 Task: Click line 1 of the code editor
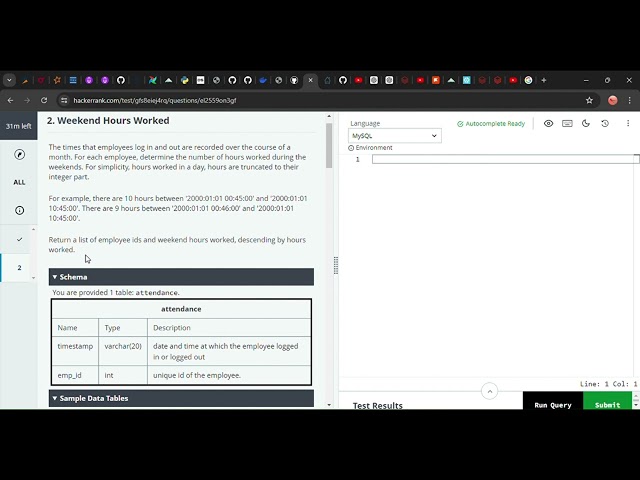pos(505,159)
